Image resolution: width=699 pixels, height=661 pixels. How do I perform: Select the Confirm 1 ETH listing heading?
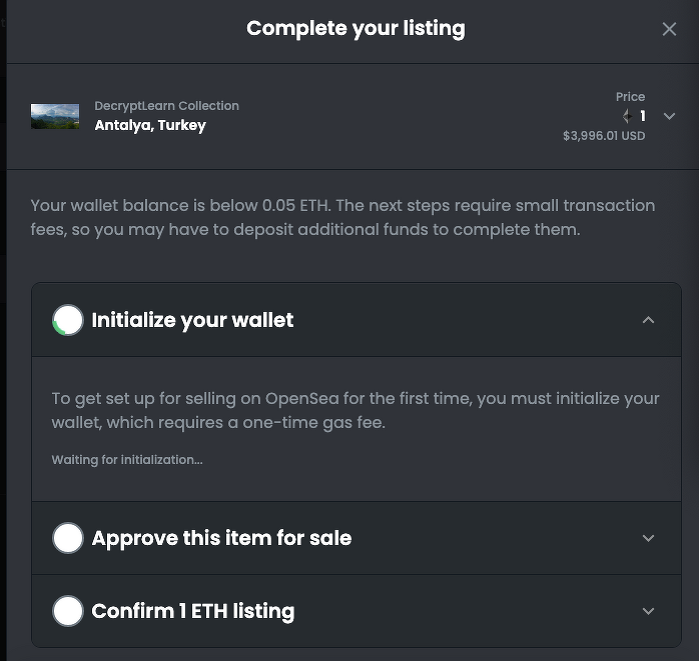click(193, 611)
